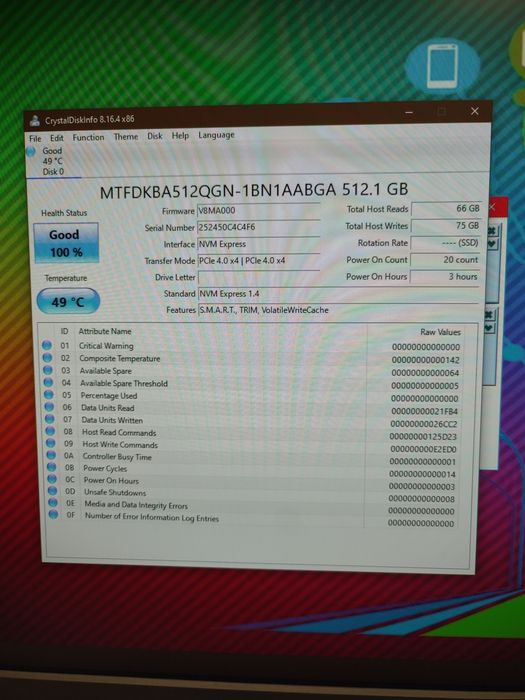Screen dimensions: 525x700
Task: Select the Unsafe Shutdowns attribute name
Action: [x=115, y=492]
